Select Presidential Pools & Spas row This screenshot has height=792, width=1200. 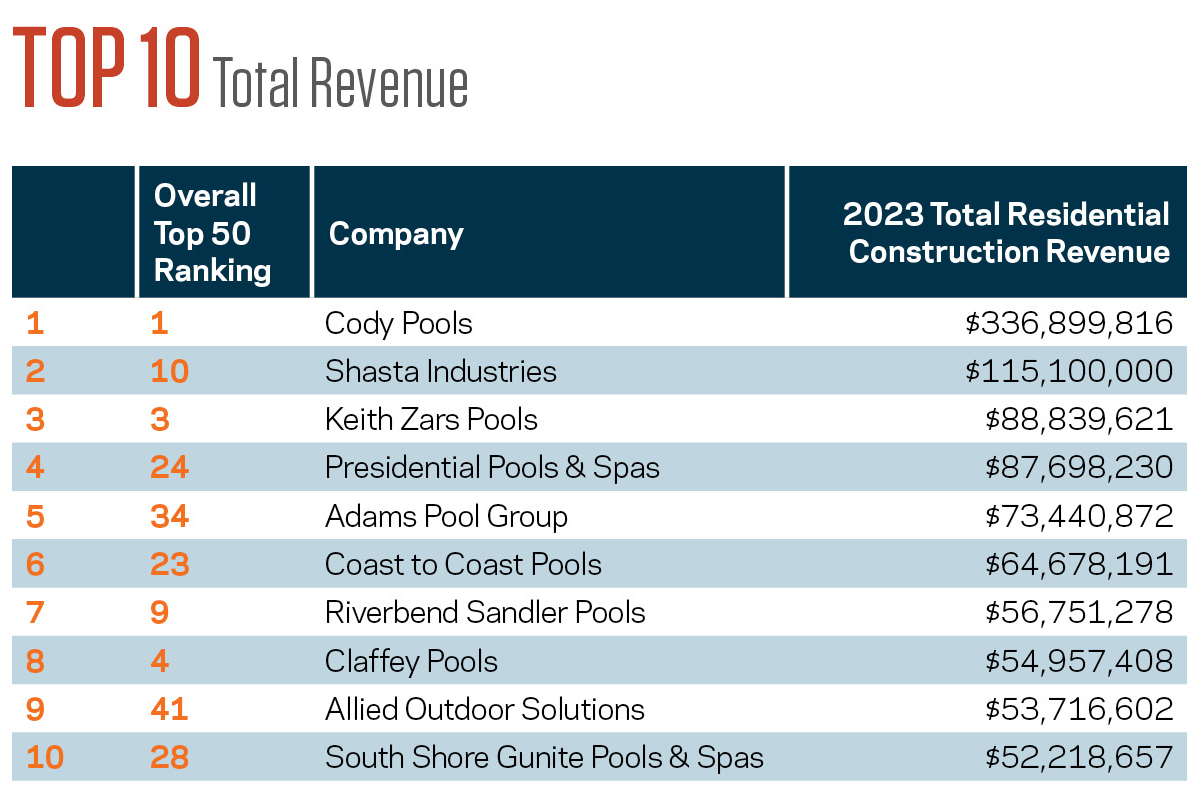coord(492,467)
